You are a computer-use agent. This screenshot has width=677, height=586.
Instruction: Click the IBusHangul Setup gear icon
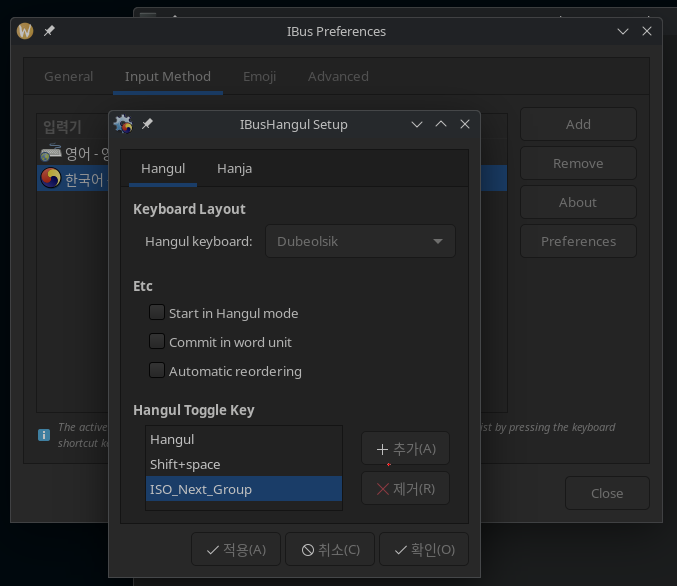click(123, 124)
